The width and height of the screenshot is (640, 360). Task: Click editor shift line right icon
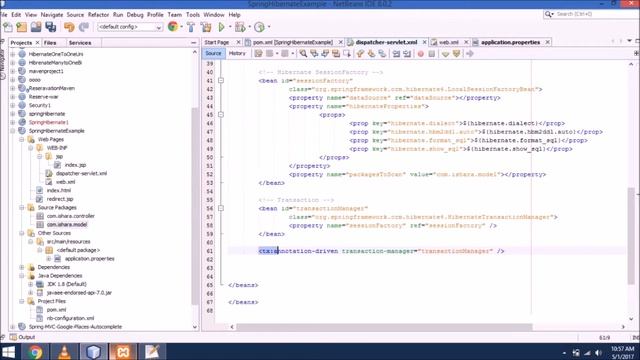pos(407,53)
